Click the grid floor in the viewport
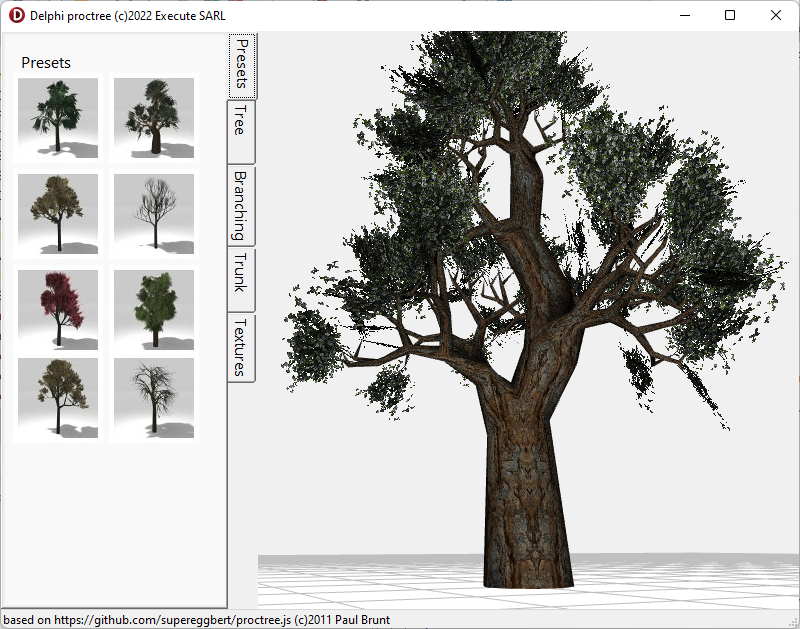Screen dimensions: 800x629 663,582
